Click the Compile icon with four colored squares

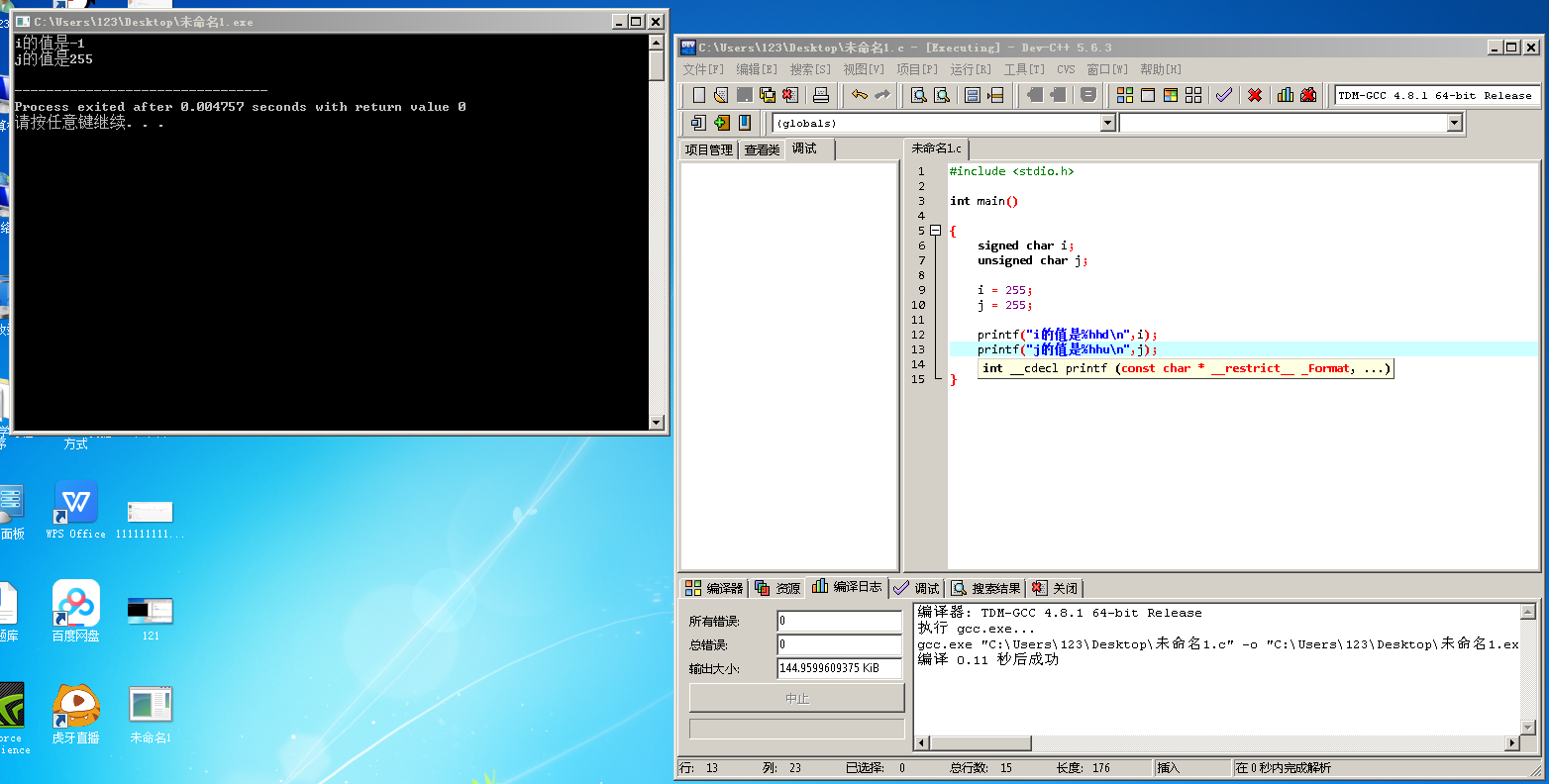1125,95
